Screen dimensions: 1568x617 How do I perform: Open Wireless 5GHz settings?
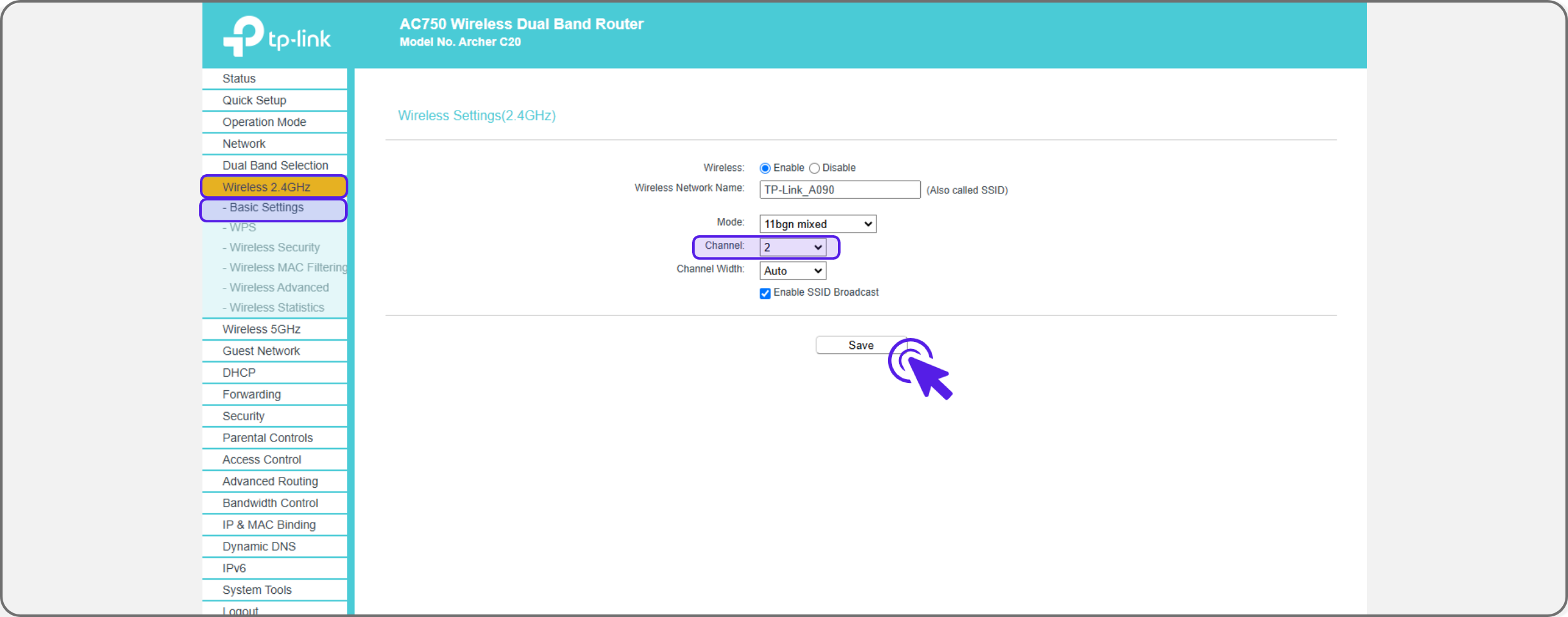pos(262,330)
